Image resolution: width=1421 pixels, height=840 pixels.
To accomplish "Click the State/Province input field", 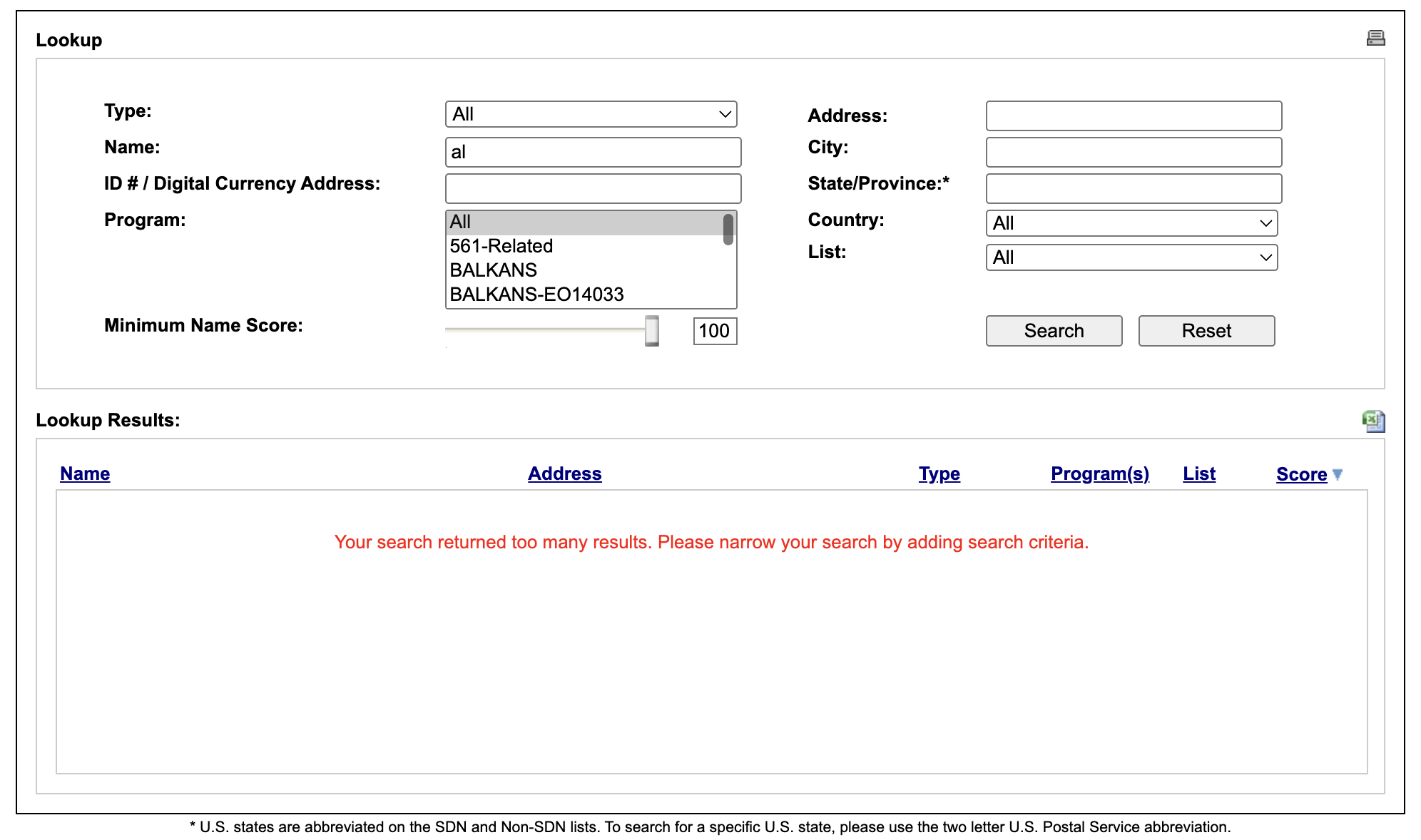I will 1134,188.
